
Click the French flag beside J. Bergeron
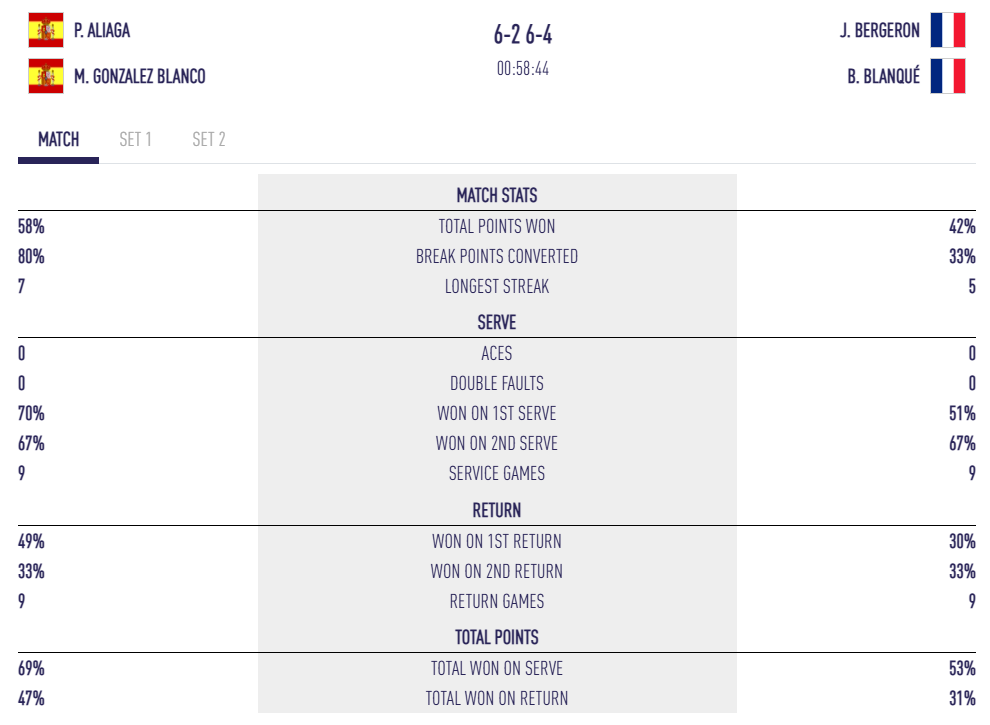(947, 31)
